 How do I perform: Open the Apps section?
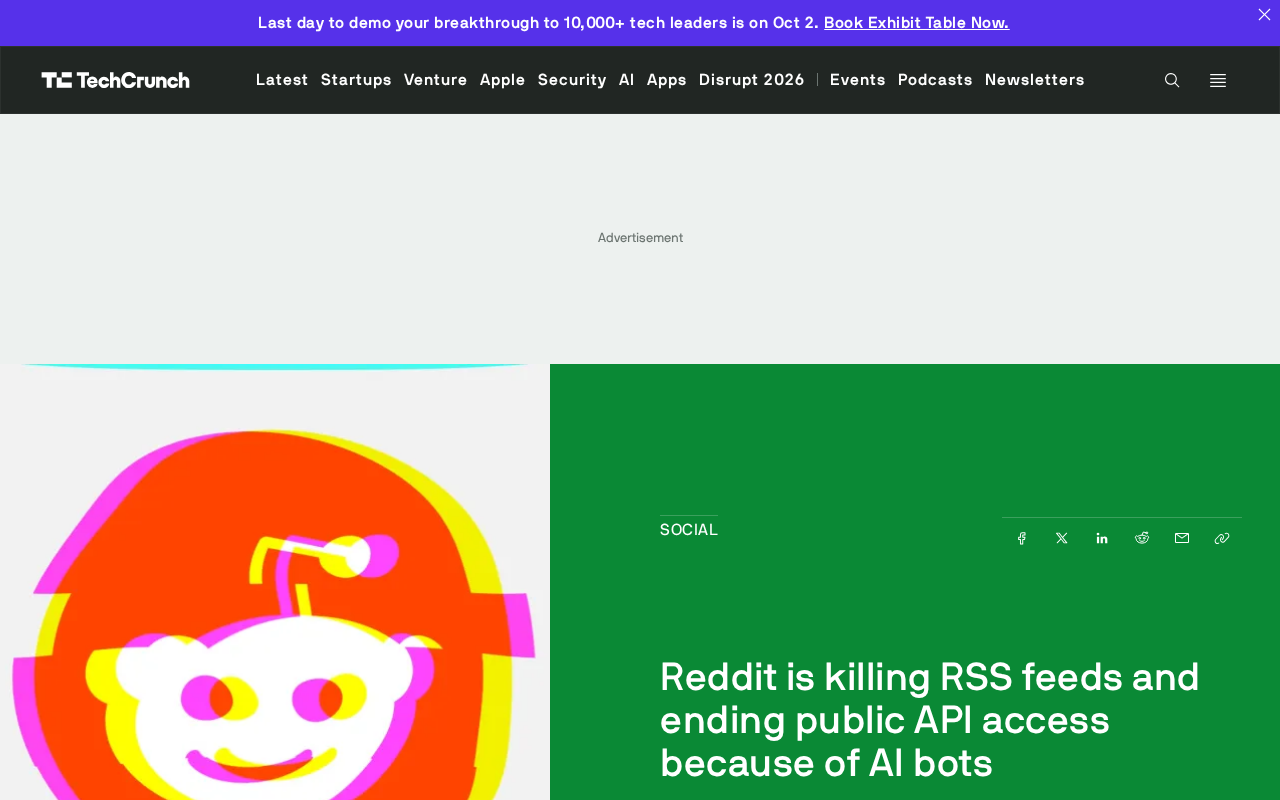pos(667,80)
